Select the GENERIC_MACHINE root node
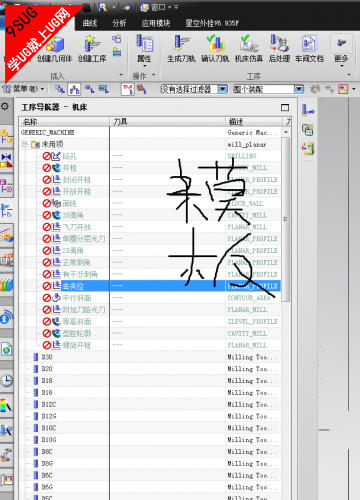 (47, 133)
